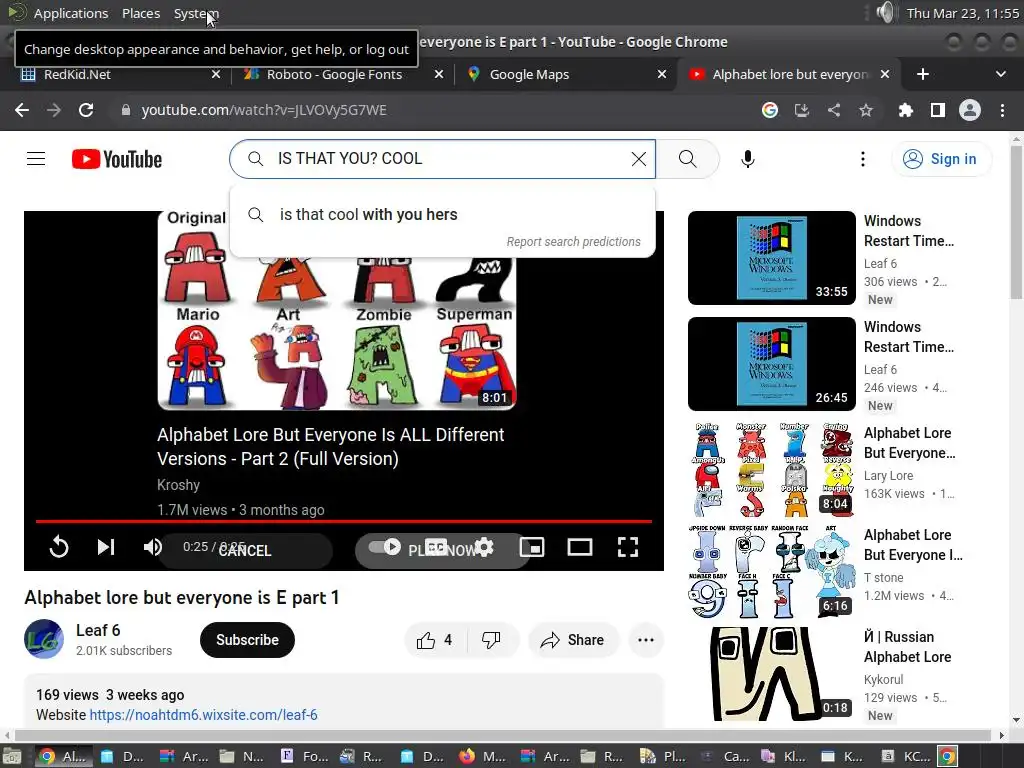Click Report search predictions
The image size is (1024, 768).
(x=573, y=242)
